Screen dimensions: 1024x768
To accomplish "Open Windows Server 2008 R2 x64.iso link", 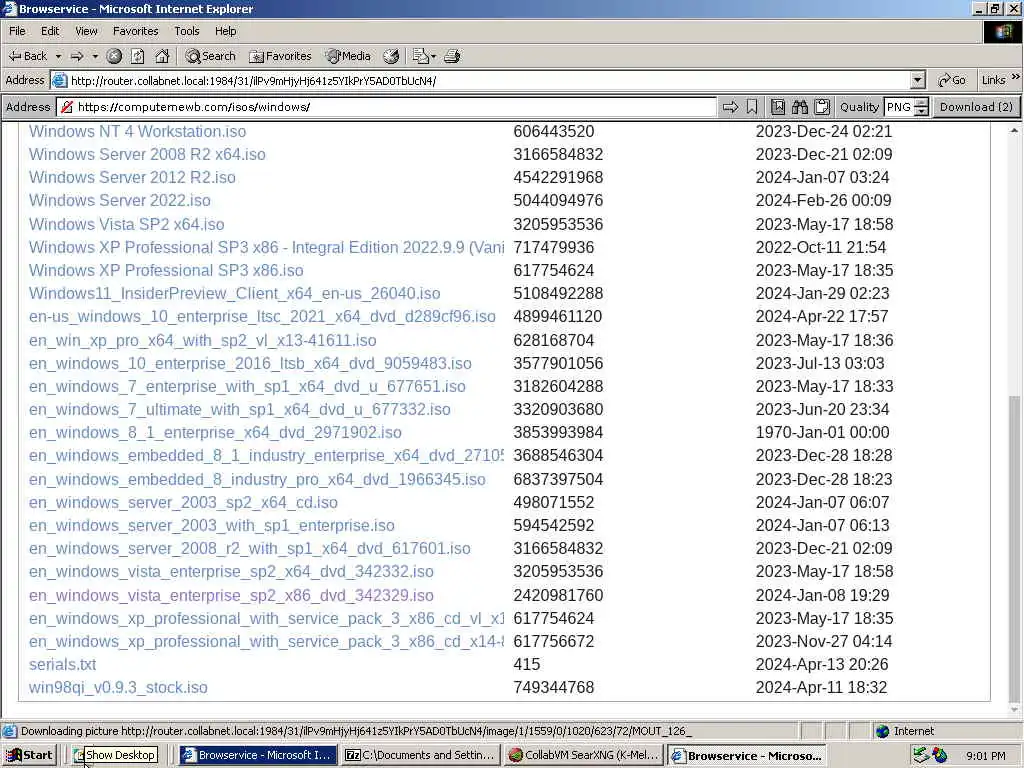I will coord(147,154).
